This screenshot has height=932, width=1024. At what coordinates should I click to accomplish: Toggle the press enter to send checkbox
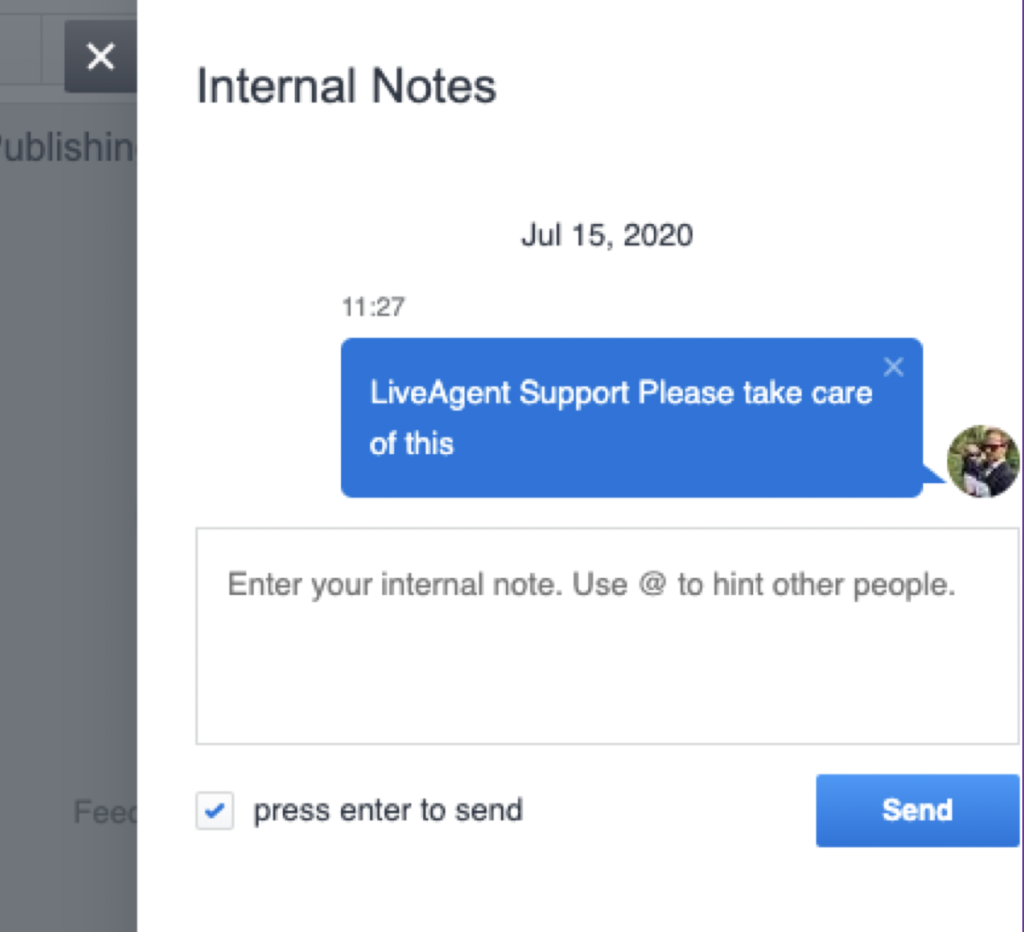(214, 811)
